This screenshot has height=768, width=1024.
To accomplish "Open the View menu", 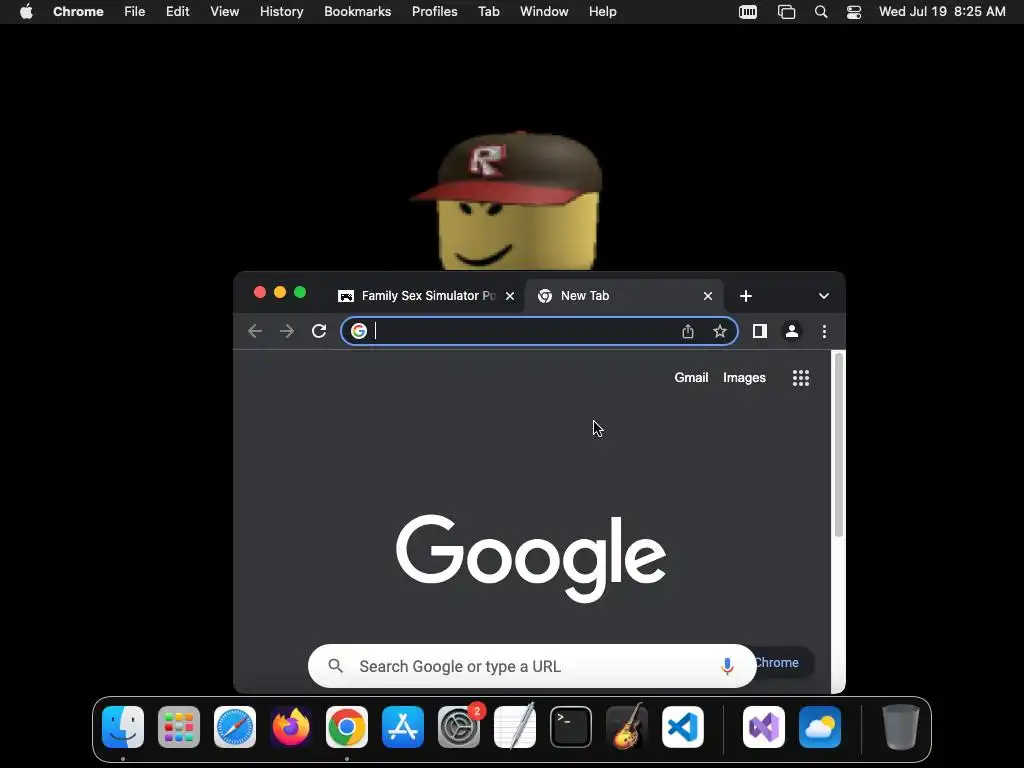I will [224, 12].
